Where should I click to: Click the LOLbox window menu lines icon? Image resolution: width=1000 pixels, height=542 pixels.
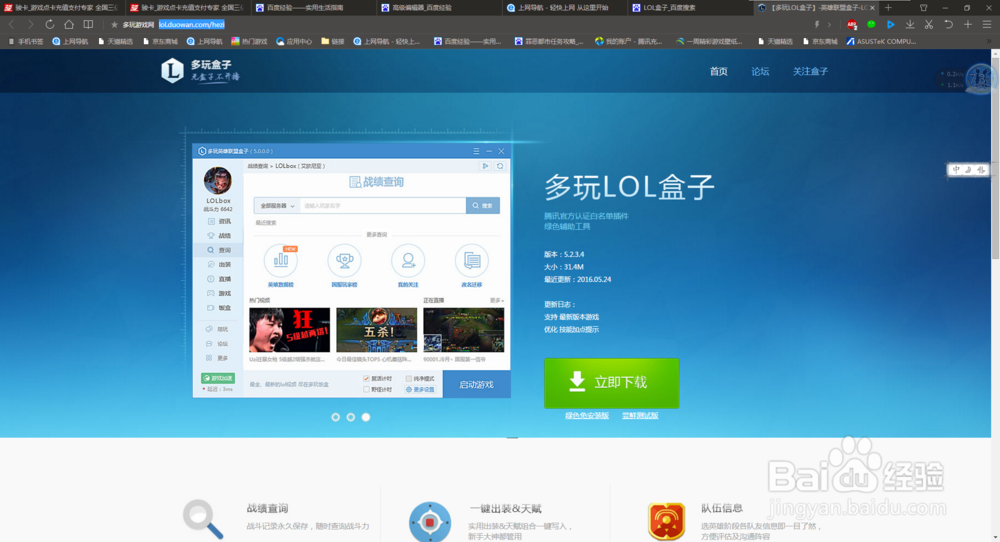(476, 151)
